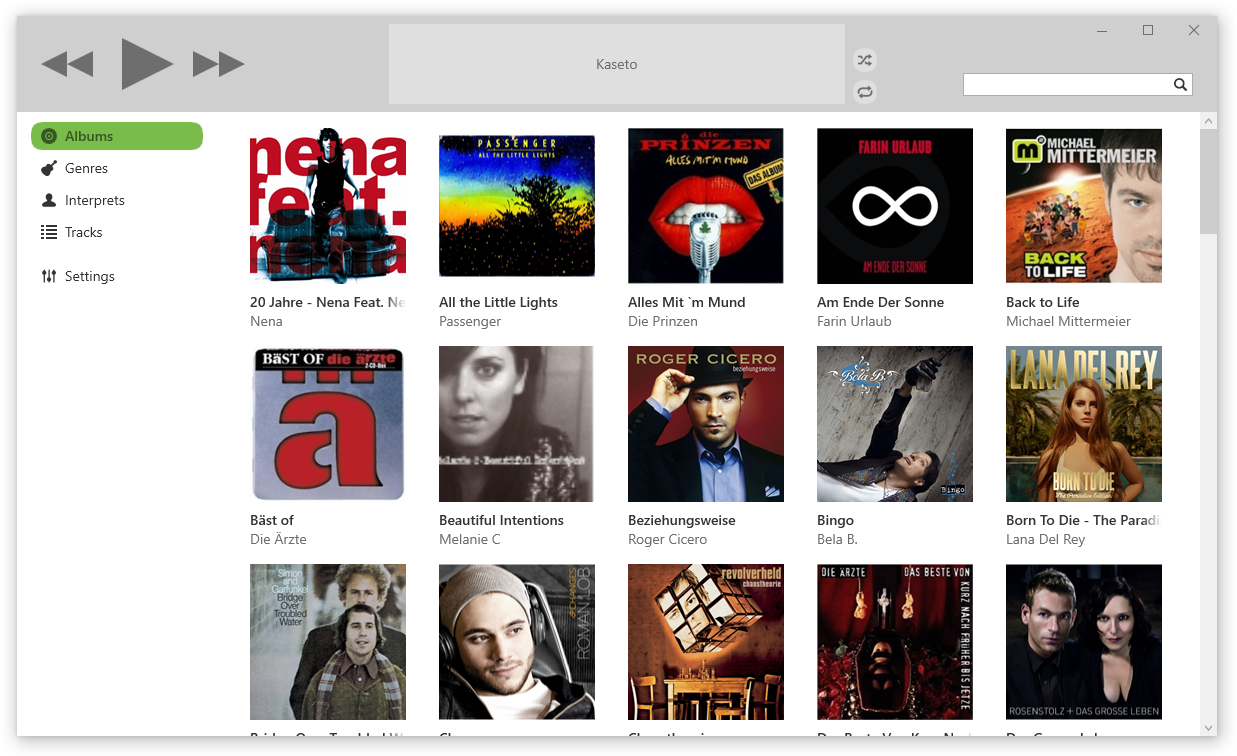
Task: Open the Back to Life album cover
Action: tap(1084, 206)
